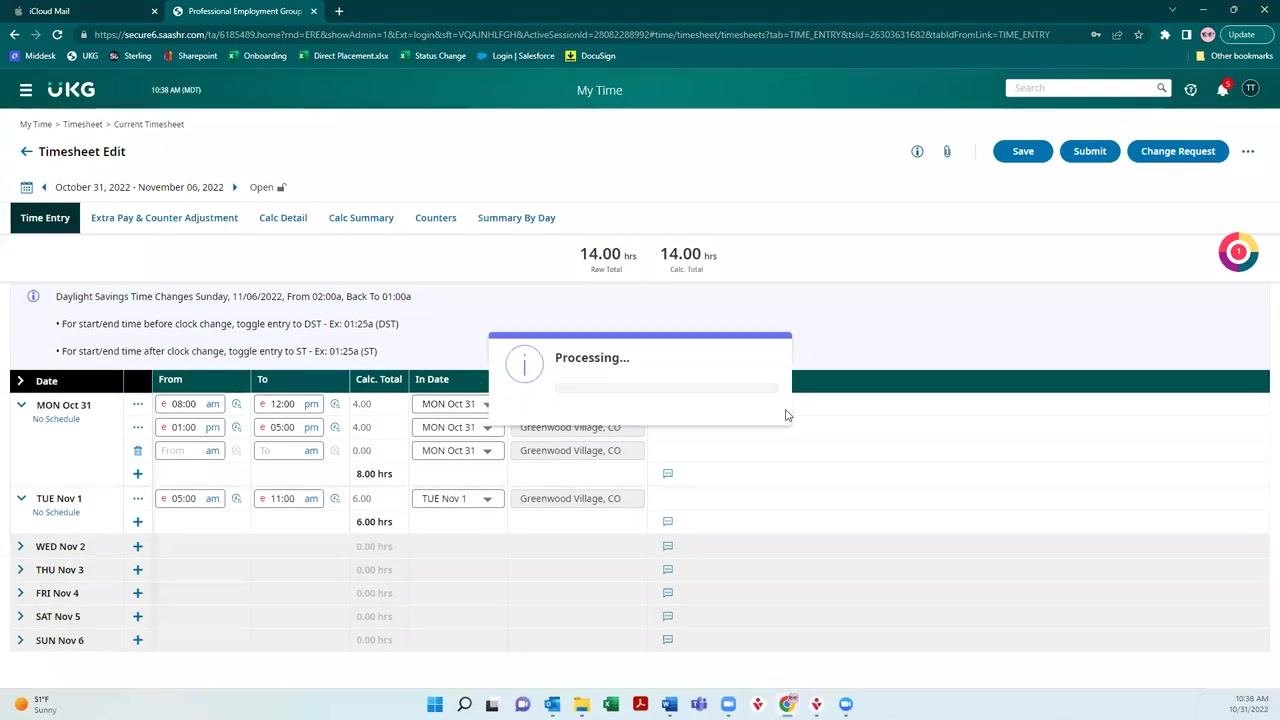Screen dimensions: 1280x720
Task: Click the colorful circular assistant badge
Action: (x=1238, y=252)
